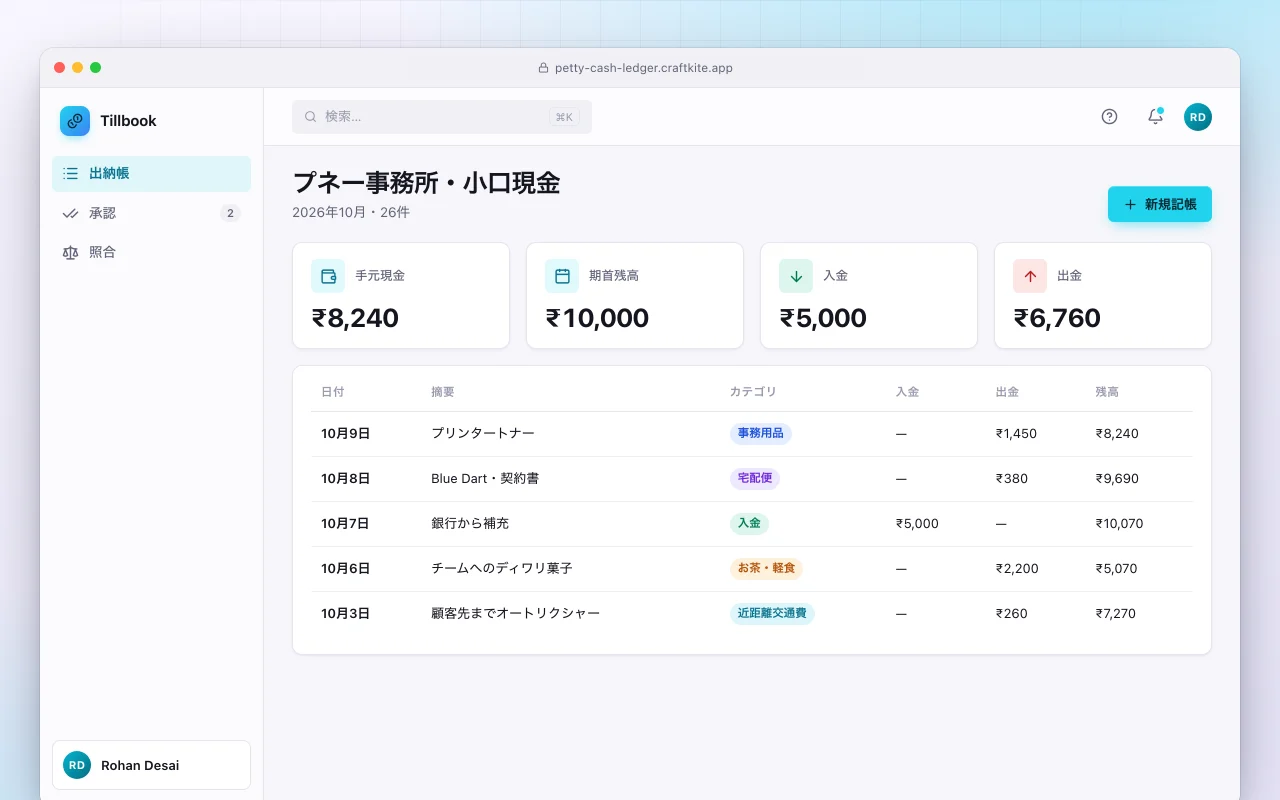Viewport: 1280px width, 800px height.
Task: Select the プリンタートナー entry
Action: tap(751, 434)
